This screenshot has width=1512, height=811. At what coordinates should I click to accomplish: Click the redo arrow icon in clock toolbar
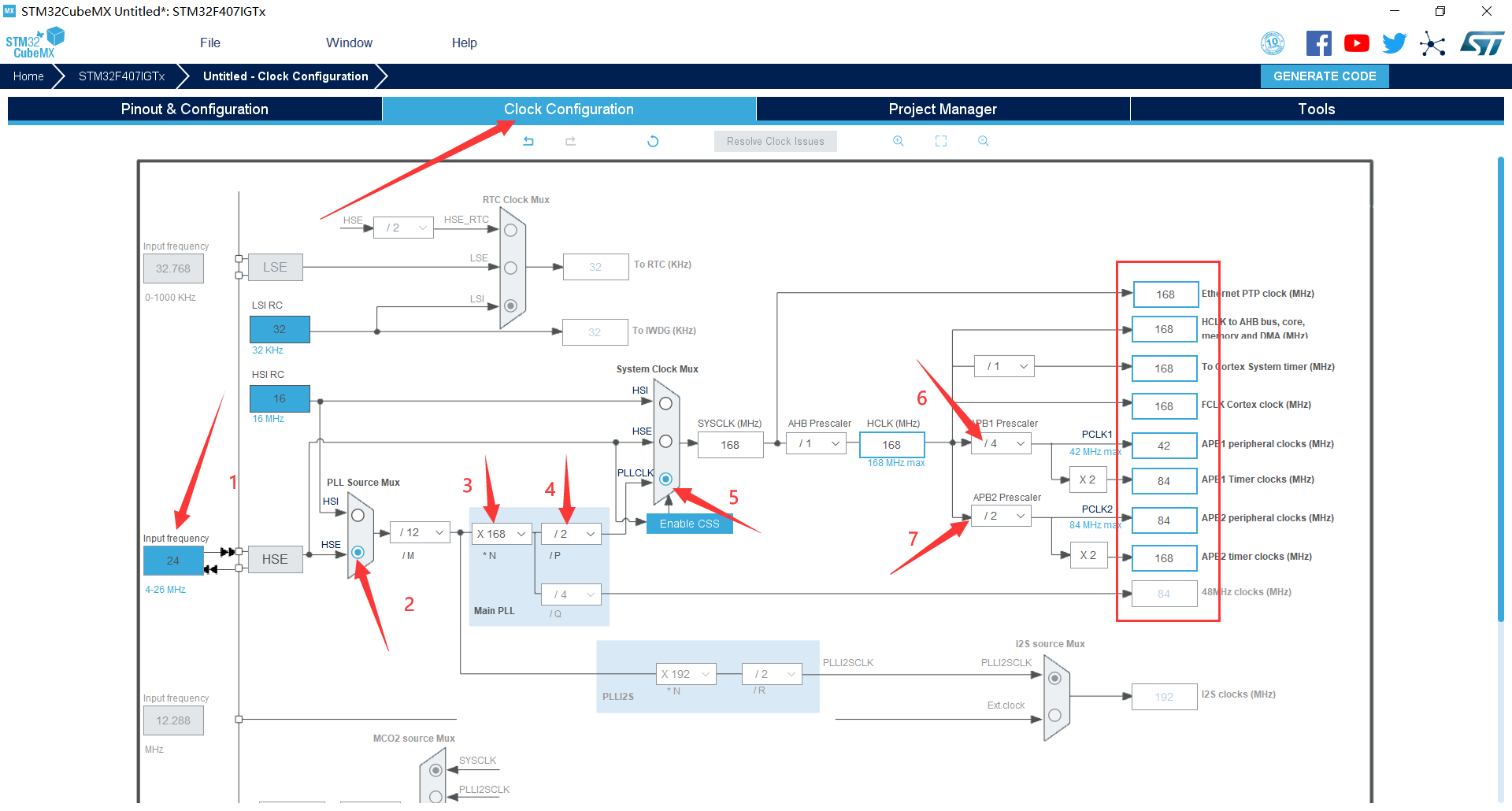coord(571,142)
